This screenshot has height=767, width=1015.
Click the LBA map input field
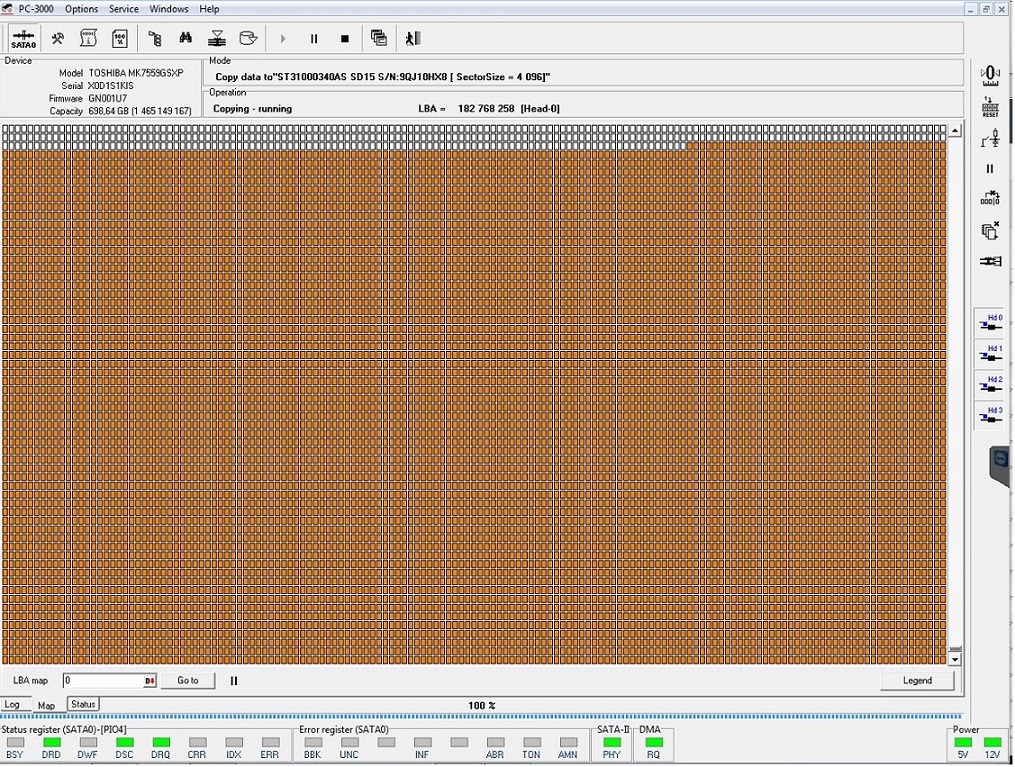(103, 681)
